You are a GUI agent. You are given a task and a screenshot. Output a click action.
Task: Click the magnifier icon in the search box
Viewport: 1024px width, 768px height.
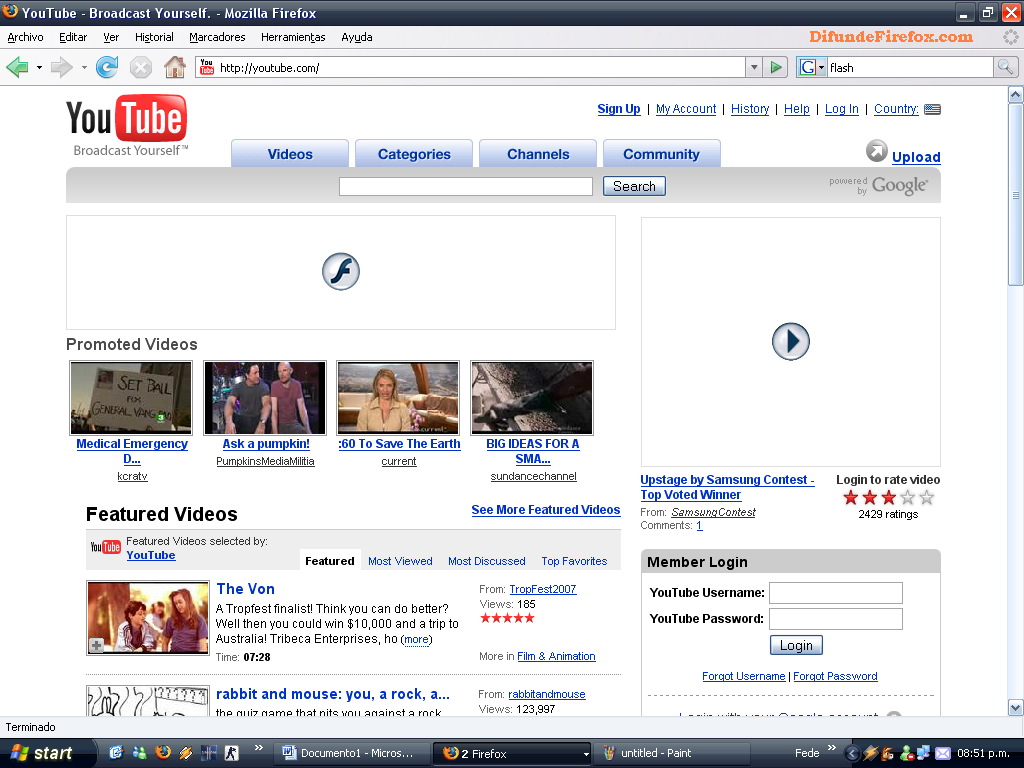click(1005, 67)
